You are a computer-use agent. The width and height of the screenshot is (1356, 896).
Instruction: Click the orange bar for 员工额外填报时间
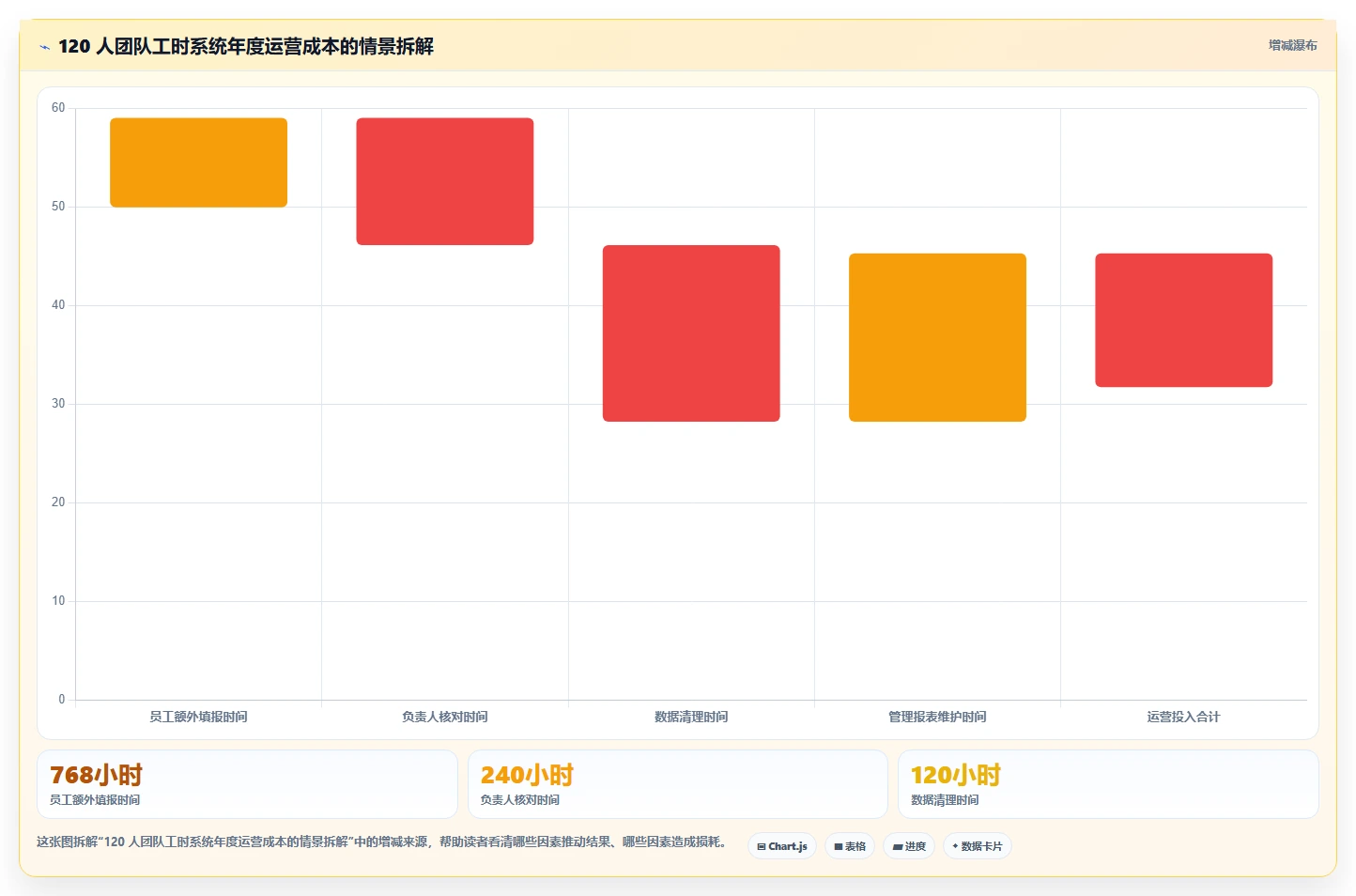198,162
